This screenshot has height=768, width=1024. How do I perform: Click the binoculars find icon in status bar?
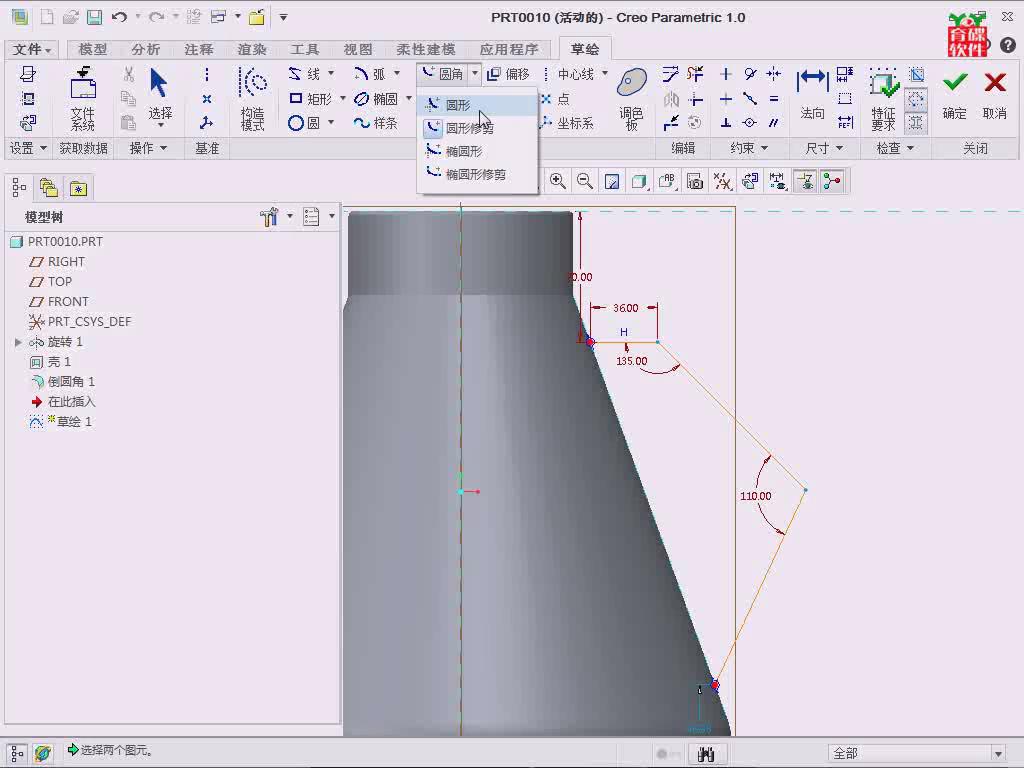point(705,754)
